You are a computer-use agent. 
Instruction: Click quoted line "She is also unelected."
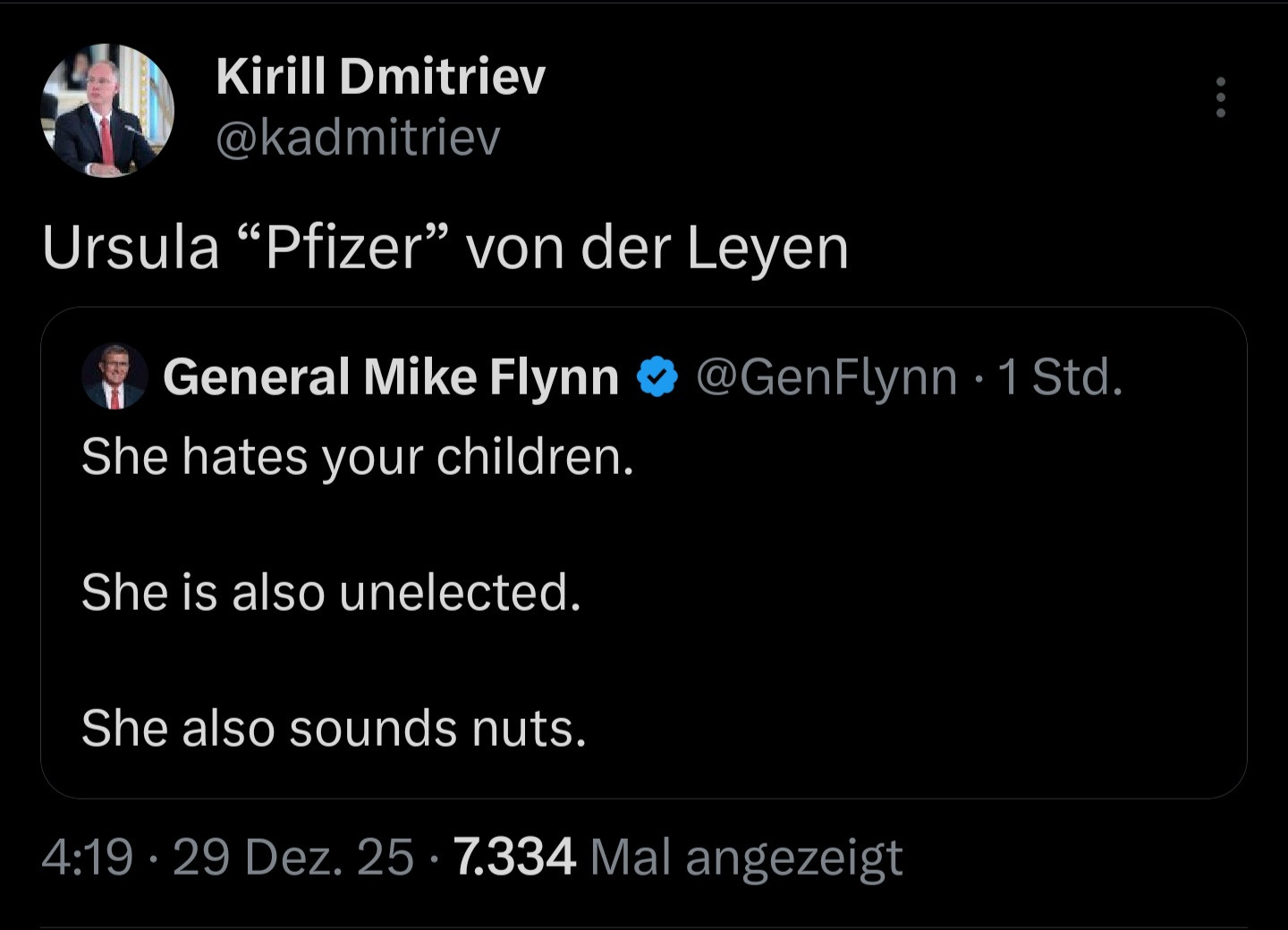pos(331,592)
